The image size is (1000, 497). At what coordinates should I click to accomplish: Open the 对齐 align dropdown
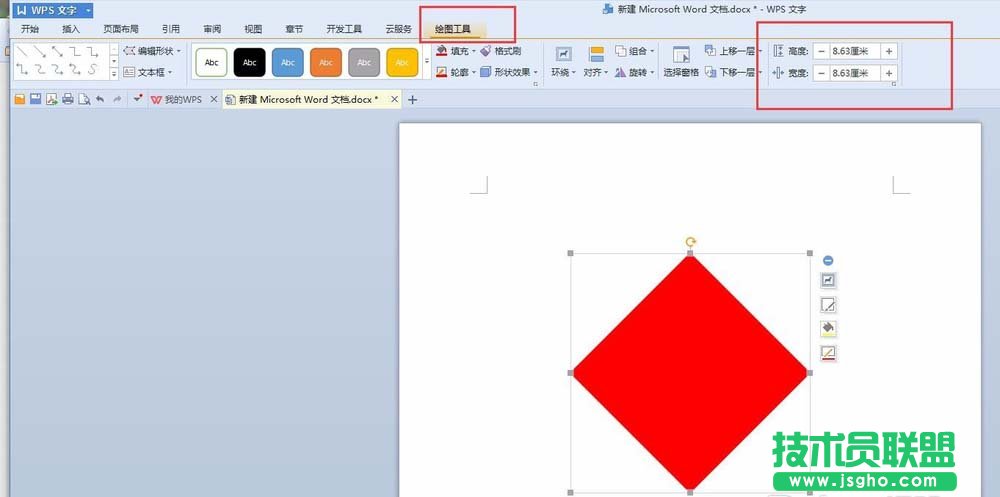[x=596, y=61]
